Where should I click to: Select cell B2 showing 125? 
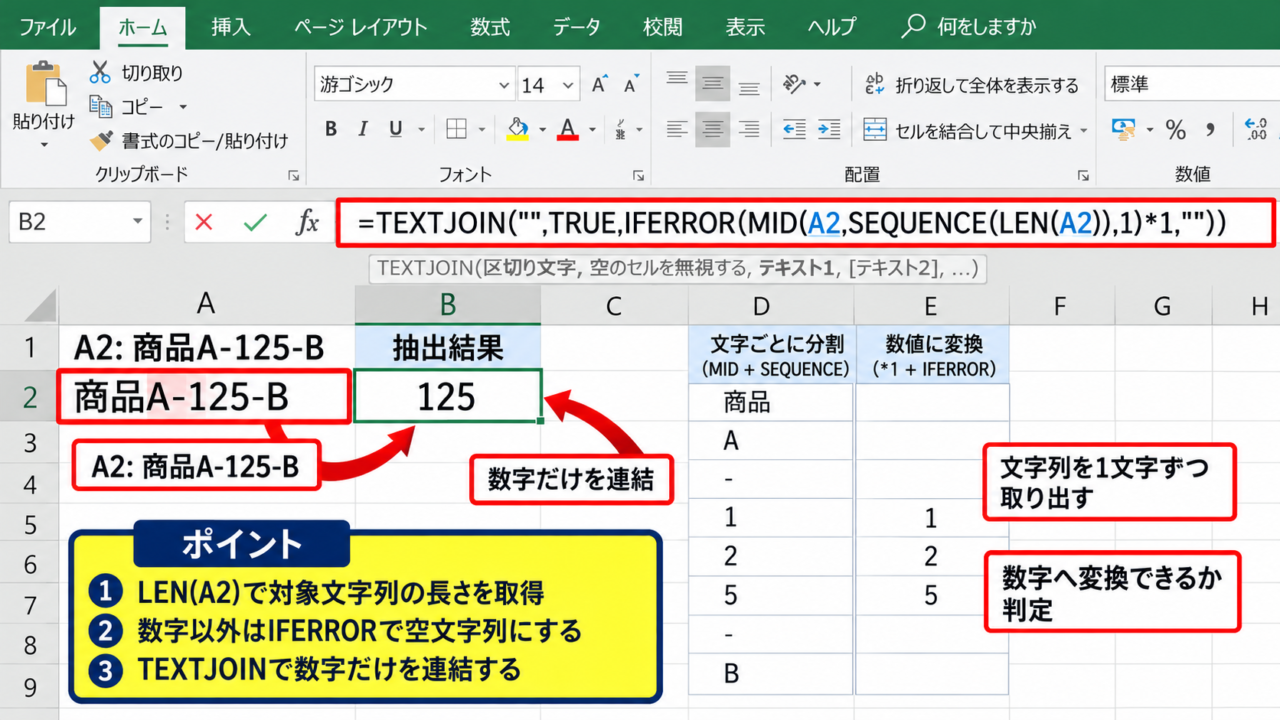coord(447,397)
